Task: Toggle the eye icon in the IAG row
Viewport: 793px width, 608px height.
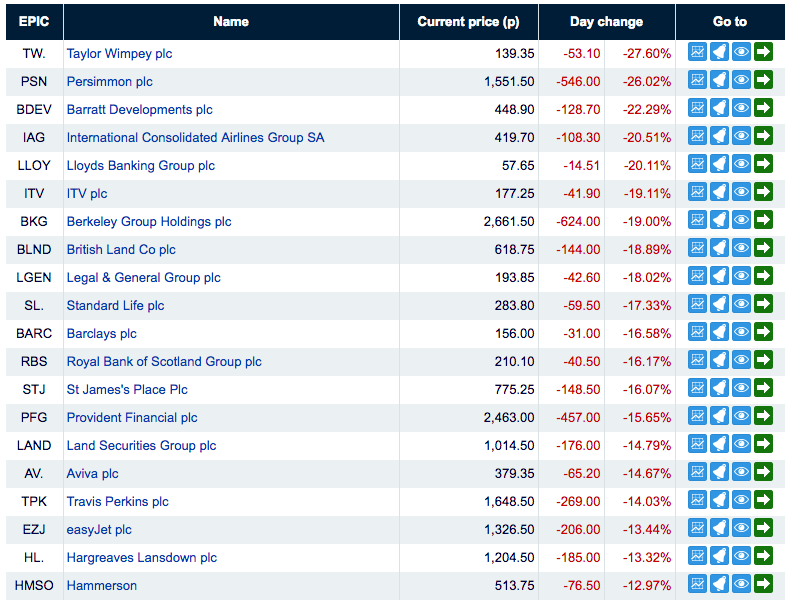Action: point(741,136)
